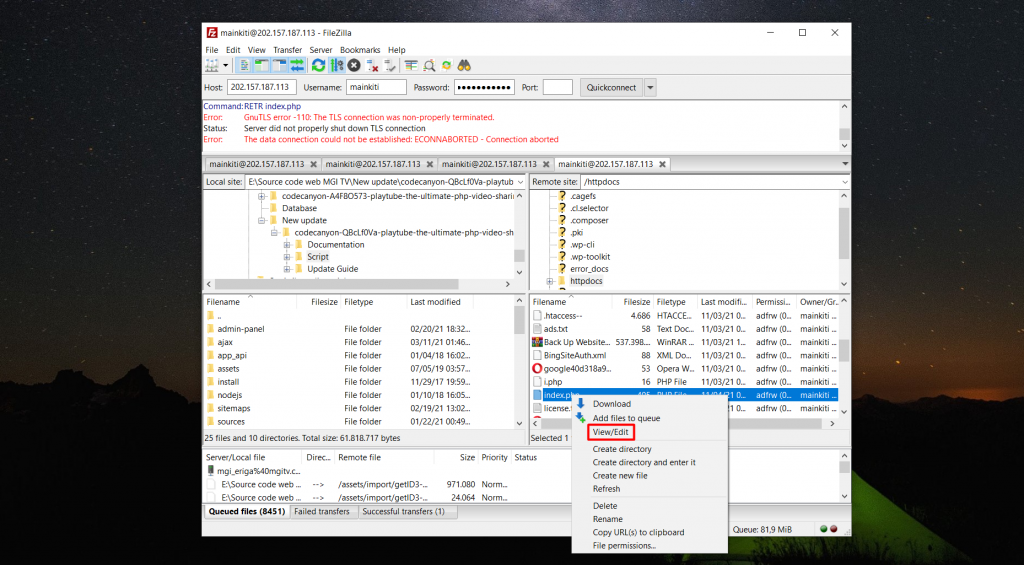Focus the Username input field
Viewport: 1024px width, 565px height.
376,87
